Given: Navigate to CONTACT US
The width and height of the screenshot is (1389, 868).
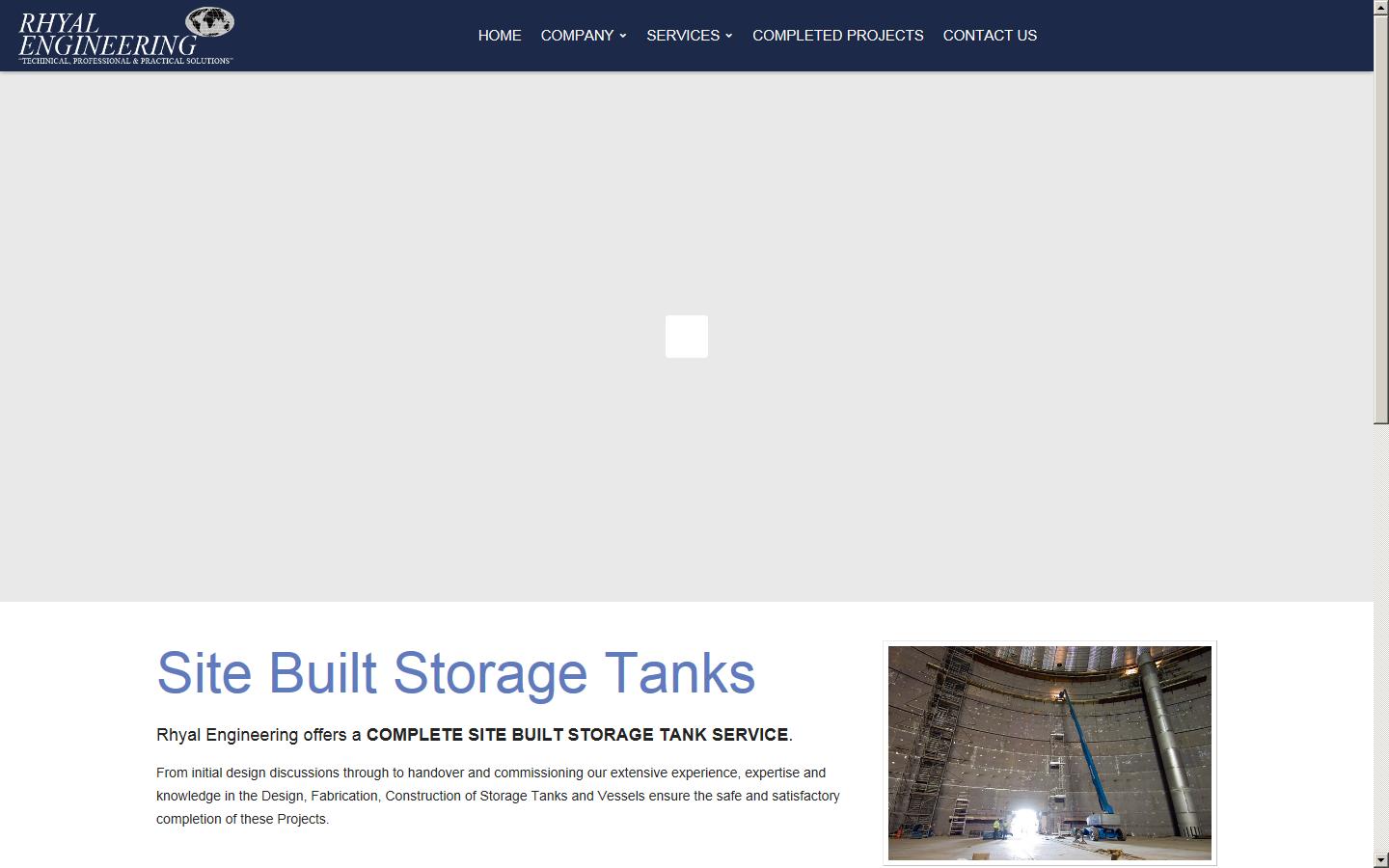Looking at the screenshot, I should coord(990,36).
